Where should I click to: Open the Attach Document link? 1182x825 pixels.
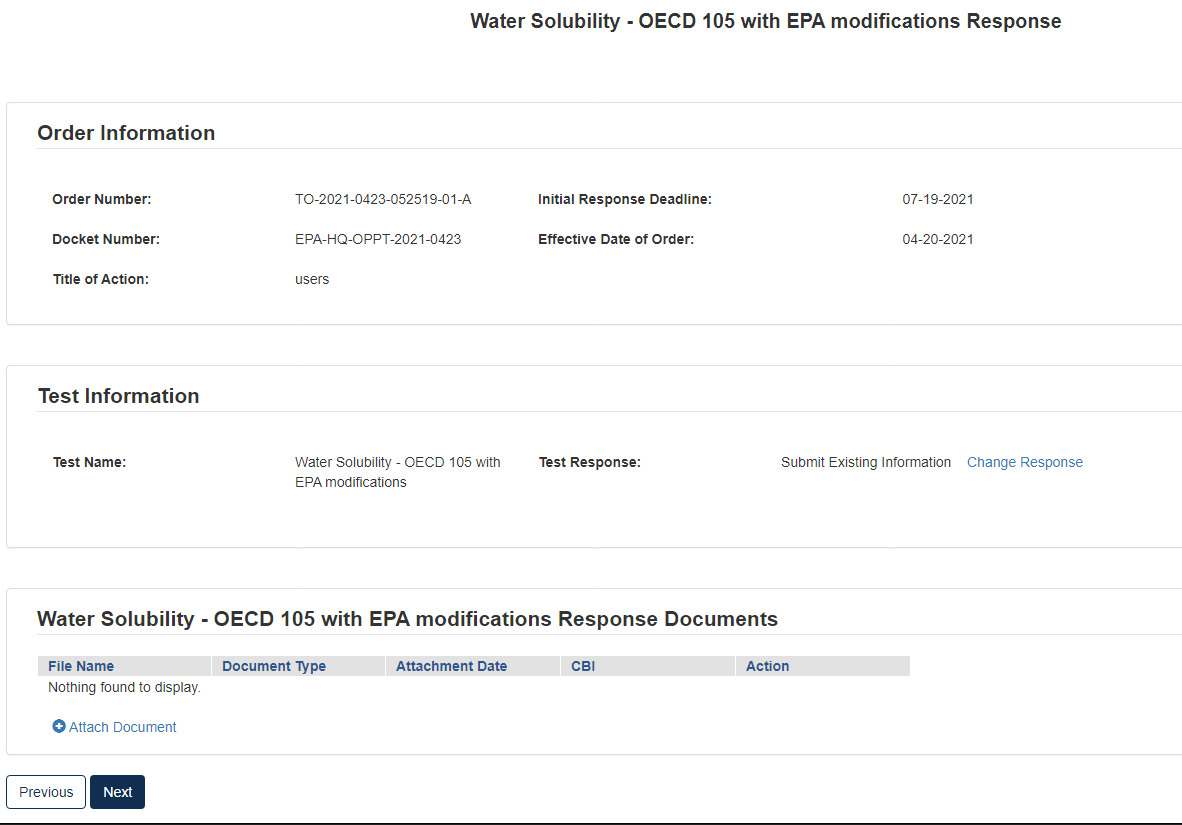122,727
